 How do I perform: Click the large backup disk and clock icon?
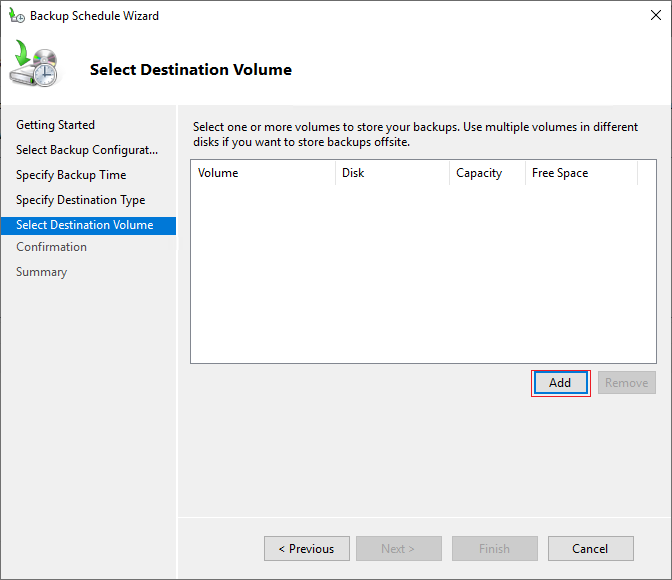(34, 63)
